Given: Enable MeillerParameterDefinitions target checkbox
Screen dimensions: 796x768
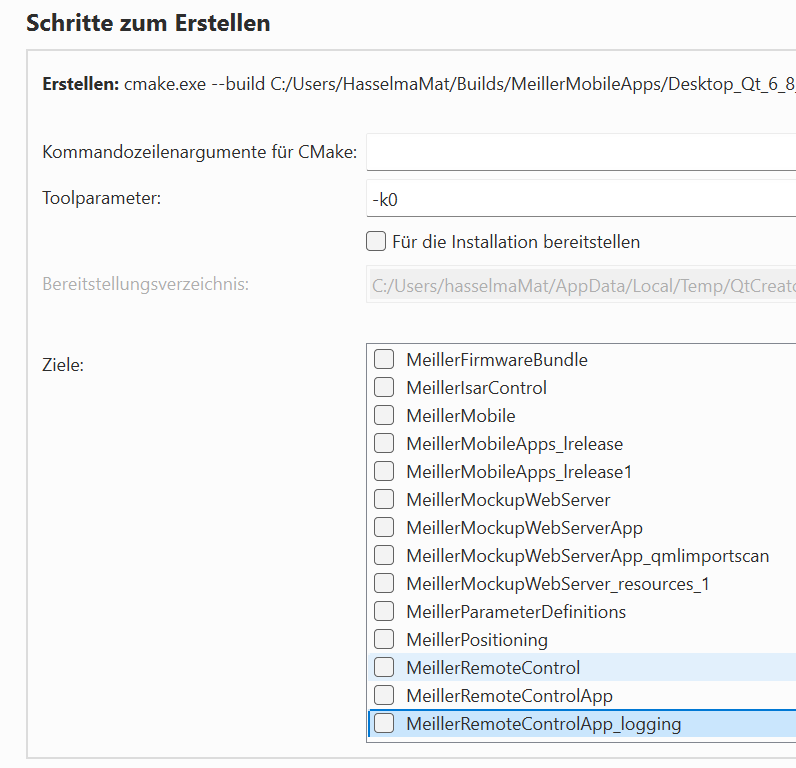Looking at the screenshot, I should tap(384, 611).
